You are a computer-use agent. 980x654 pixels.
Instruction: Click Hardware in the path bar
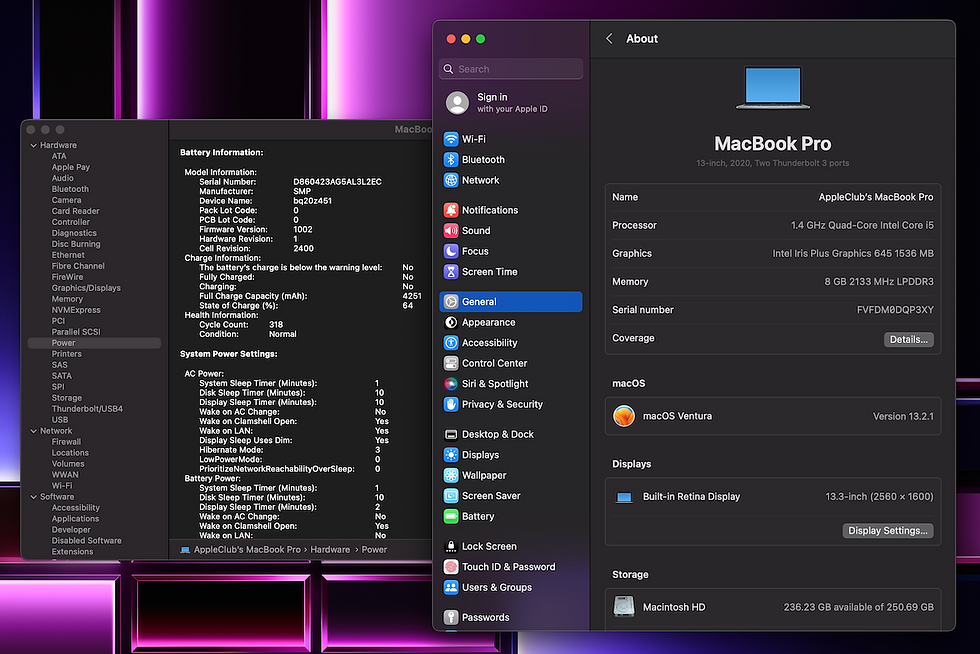pyautogui.click(x=330, y=550)
